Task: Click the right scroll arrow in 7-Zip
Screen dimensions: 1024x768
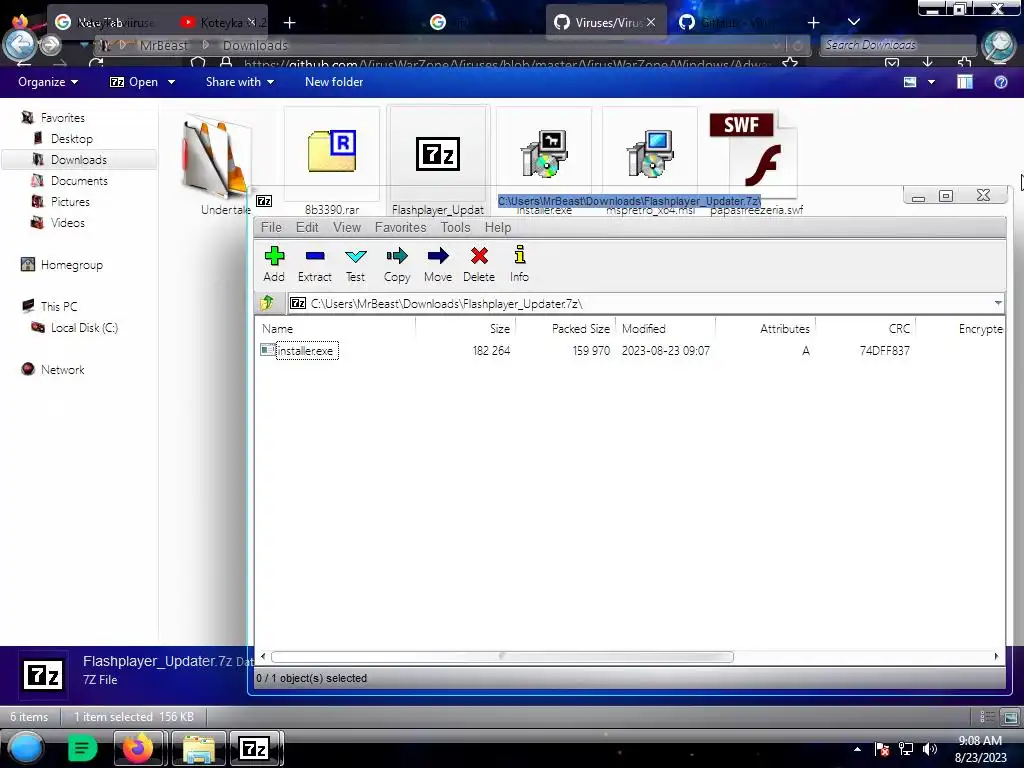Action: [996, 656]
